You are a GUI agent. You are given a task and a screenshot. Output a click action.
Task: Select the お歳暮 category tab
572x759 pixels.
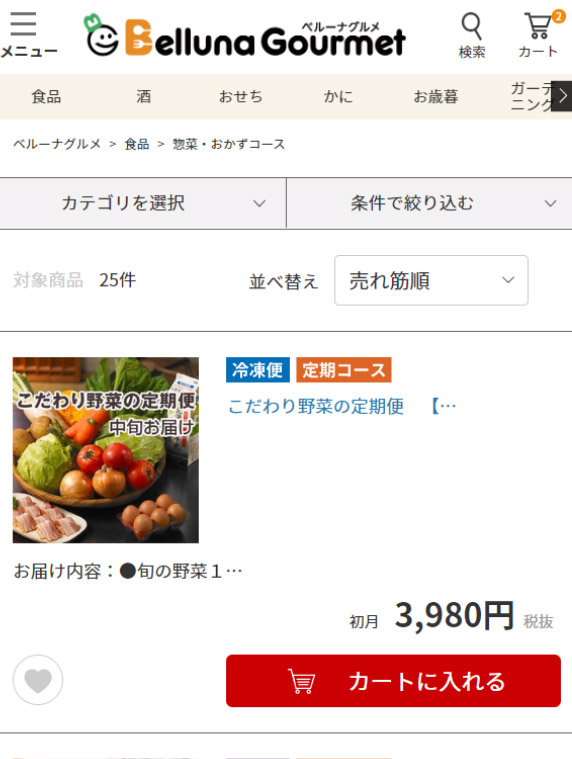pos(436,96)
